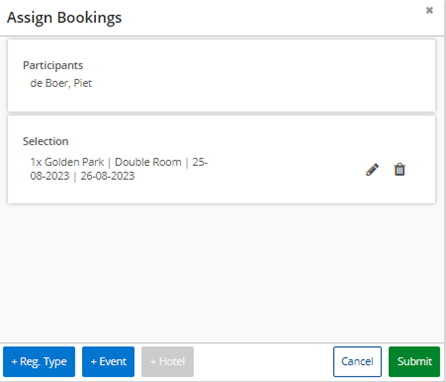Click the + Event button

pyautogui.click(x=108, y=362)
